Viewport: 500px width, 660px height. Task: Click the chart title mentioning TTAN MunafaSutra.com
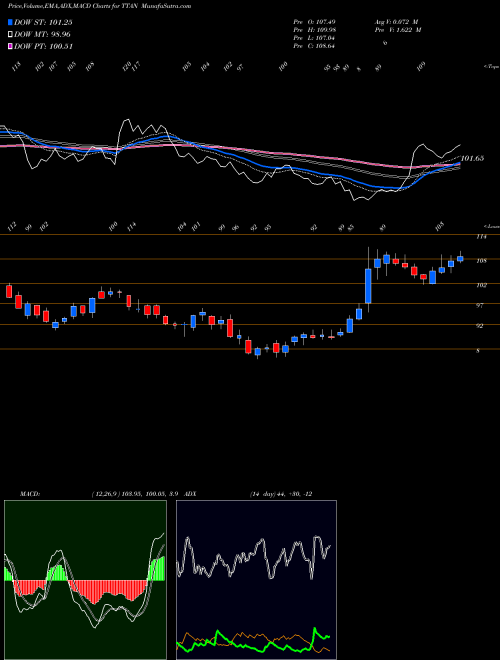tap(99, 6)
